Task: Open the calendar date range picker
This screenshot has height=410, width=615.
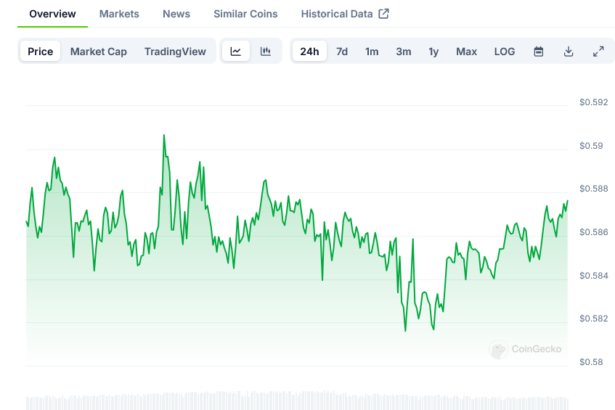Action: (538, 51)
